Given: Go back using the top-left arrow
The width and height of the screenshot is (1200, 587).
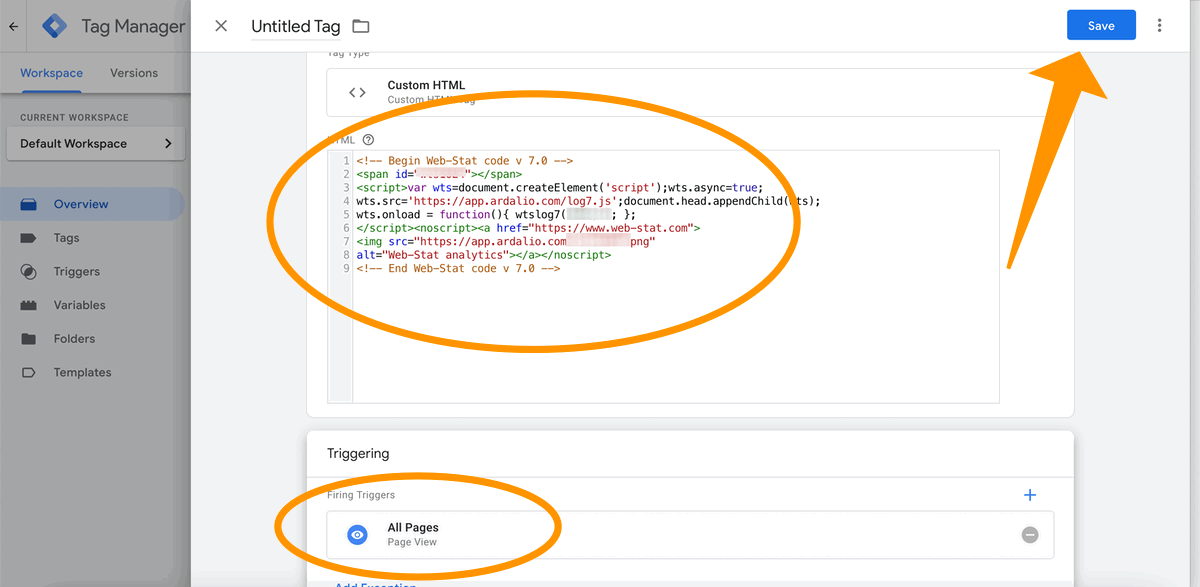Looking at the screenshot, I should click(x=13, y=27).
